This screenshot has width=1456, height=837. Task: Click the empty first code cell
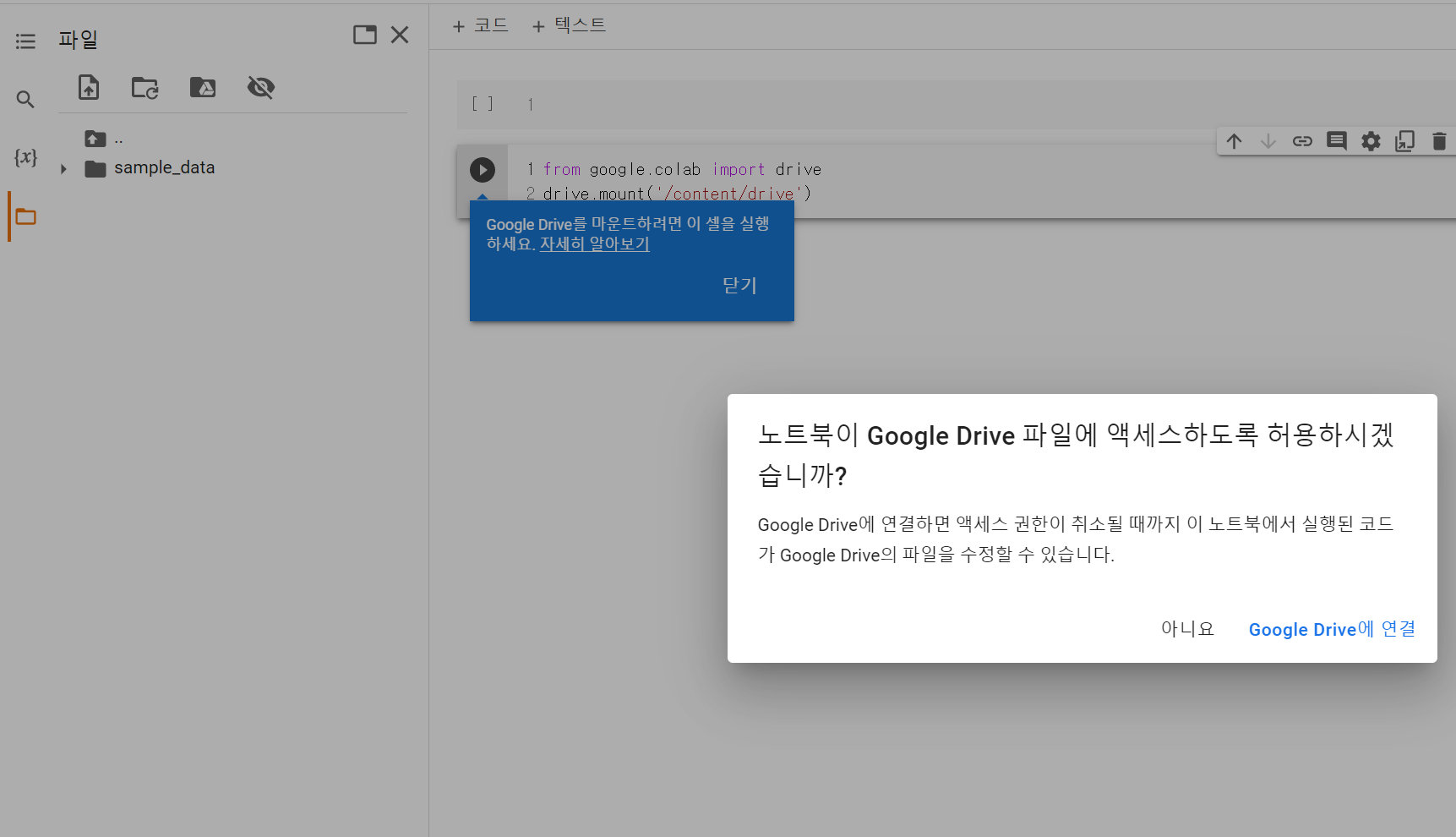957,105
